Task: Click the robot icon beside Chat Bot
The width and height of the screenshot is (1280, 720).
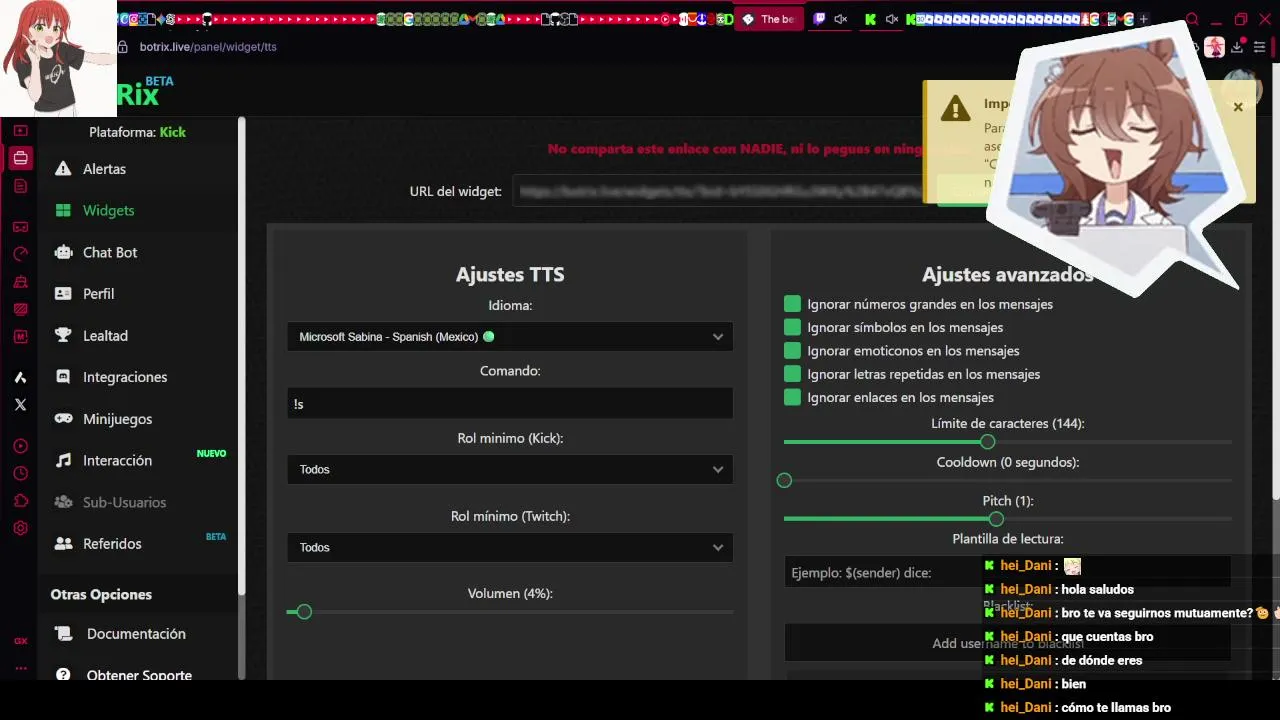Action: pyautogui.click(x=63, y=252)
